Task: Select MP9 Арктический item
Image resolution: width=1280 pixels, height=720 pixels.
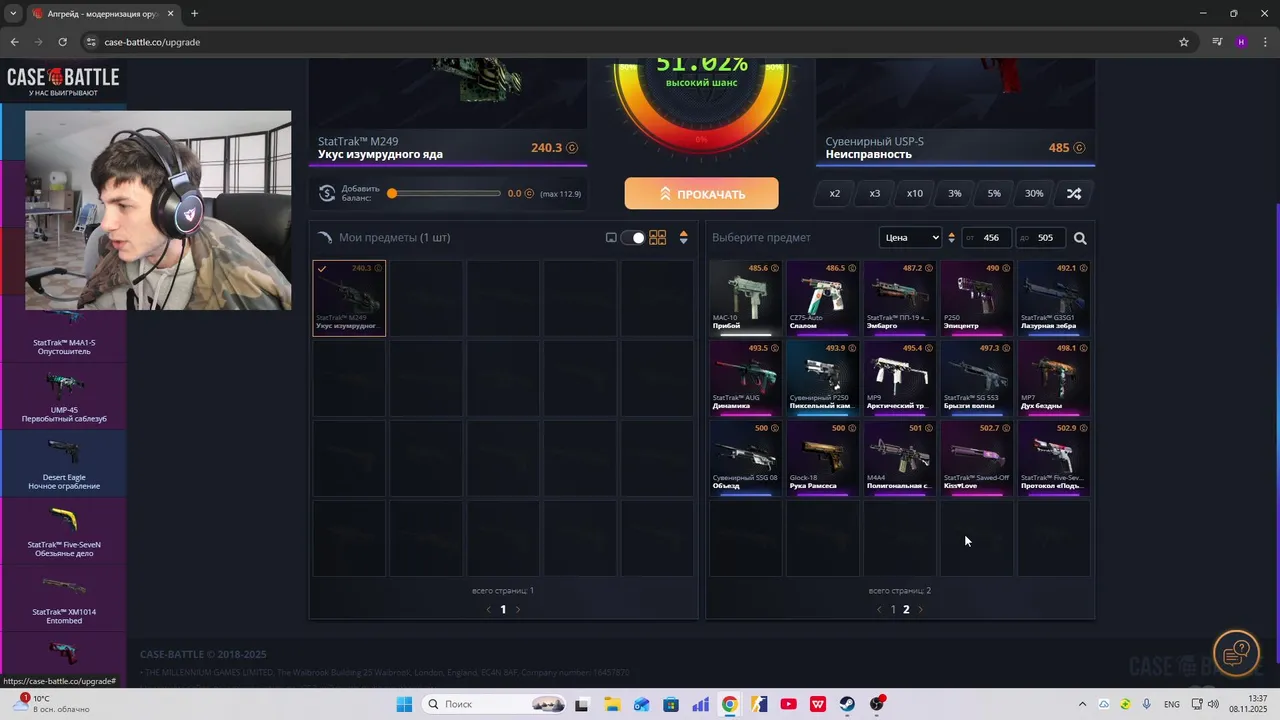Action: (x=899, y=378)
